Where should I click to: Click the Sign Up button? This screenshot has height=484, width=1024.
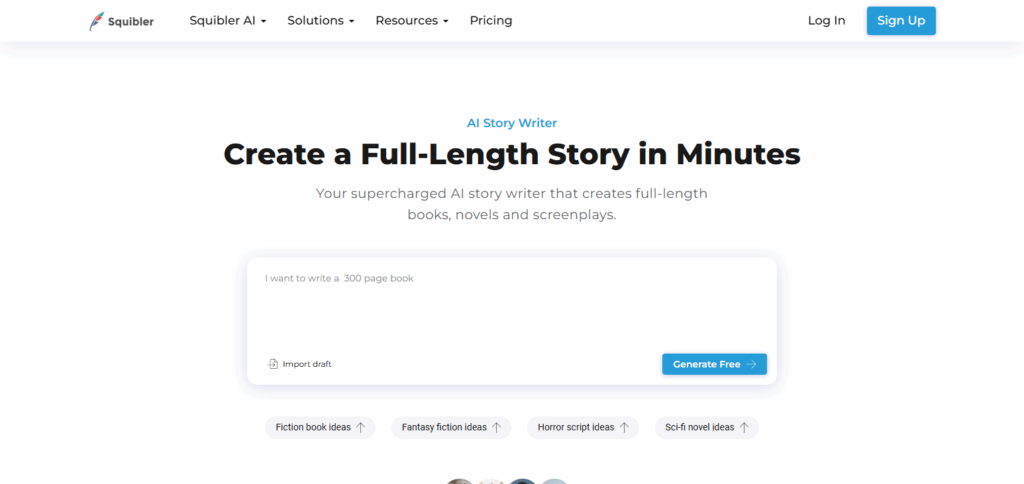(x=901, y=21)
